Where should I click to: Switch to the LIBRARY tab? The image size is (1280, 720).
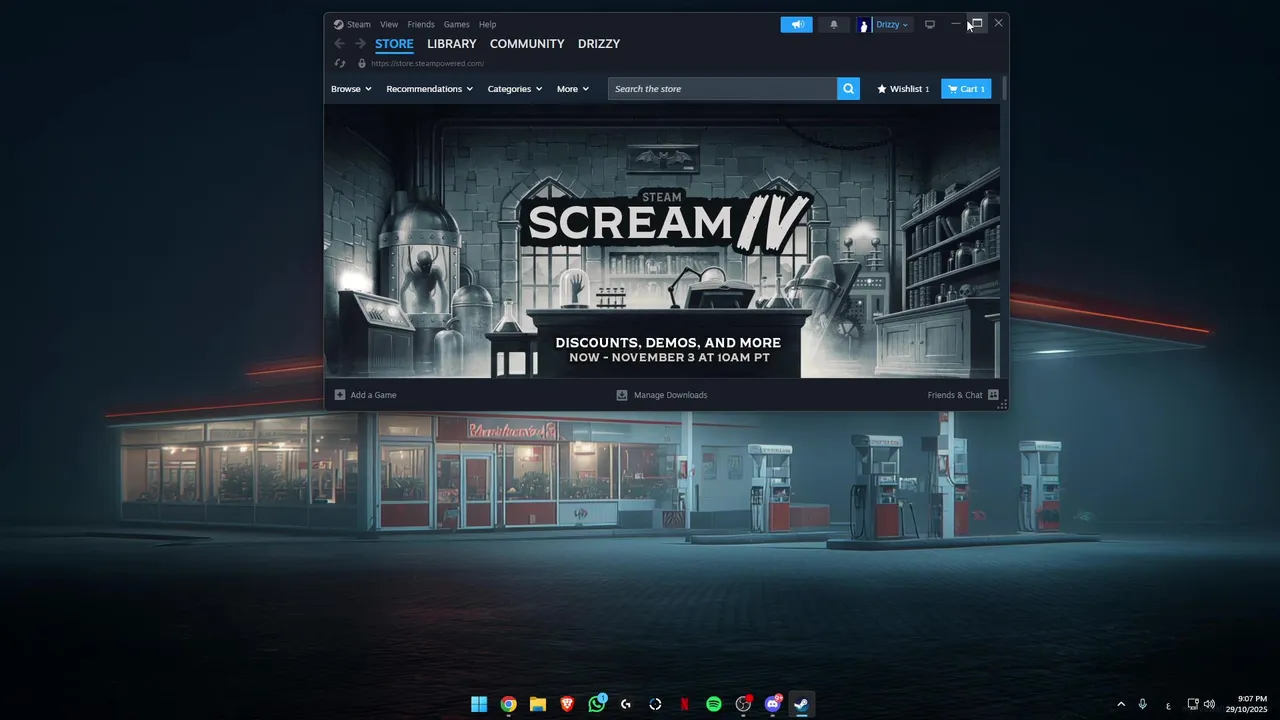[452, 44]
